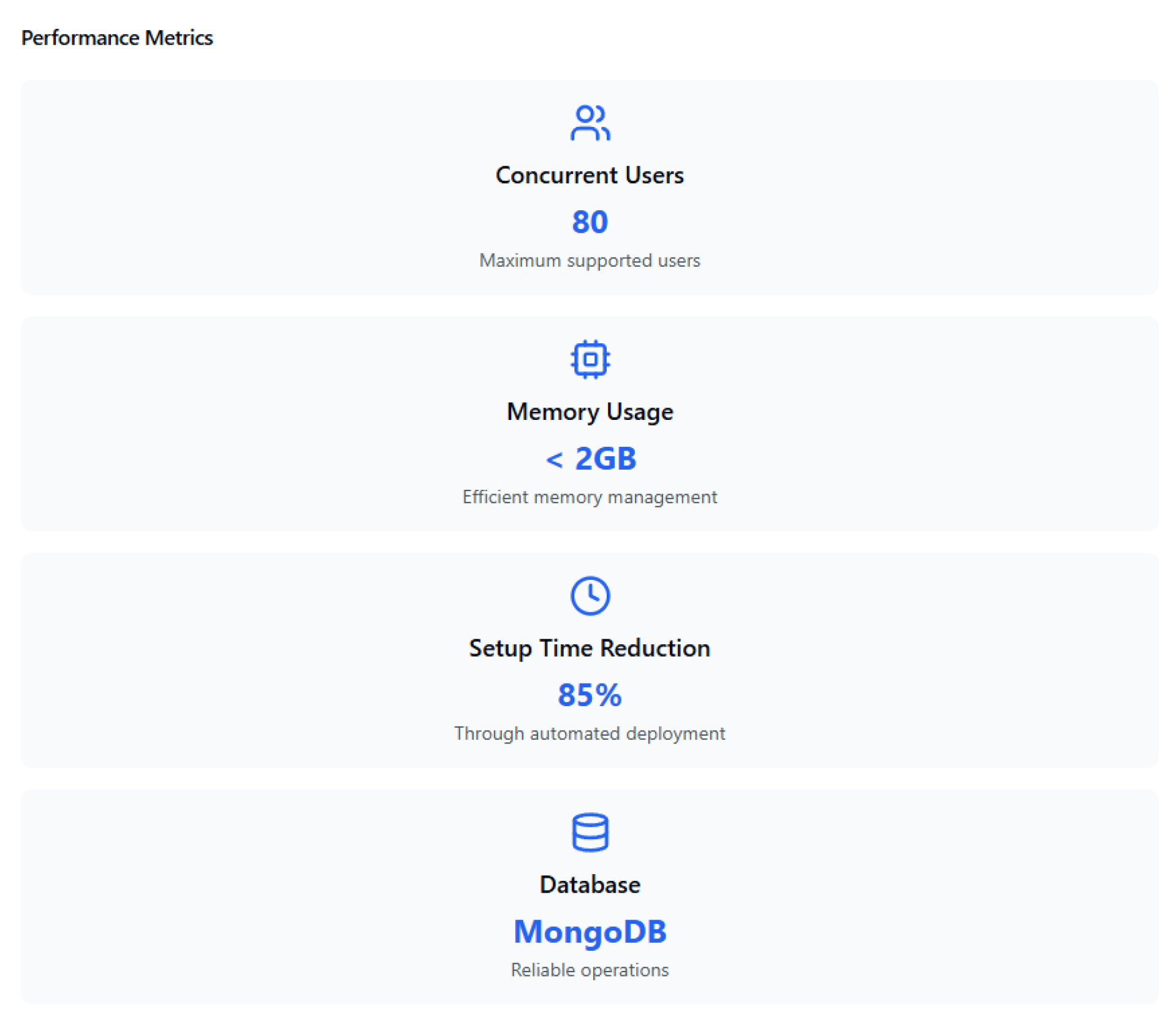Viewport: 1176px width, 1017px height.
Task: Click the CPU chip icon above Memory Usage
Action: [590, 359]
